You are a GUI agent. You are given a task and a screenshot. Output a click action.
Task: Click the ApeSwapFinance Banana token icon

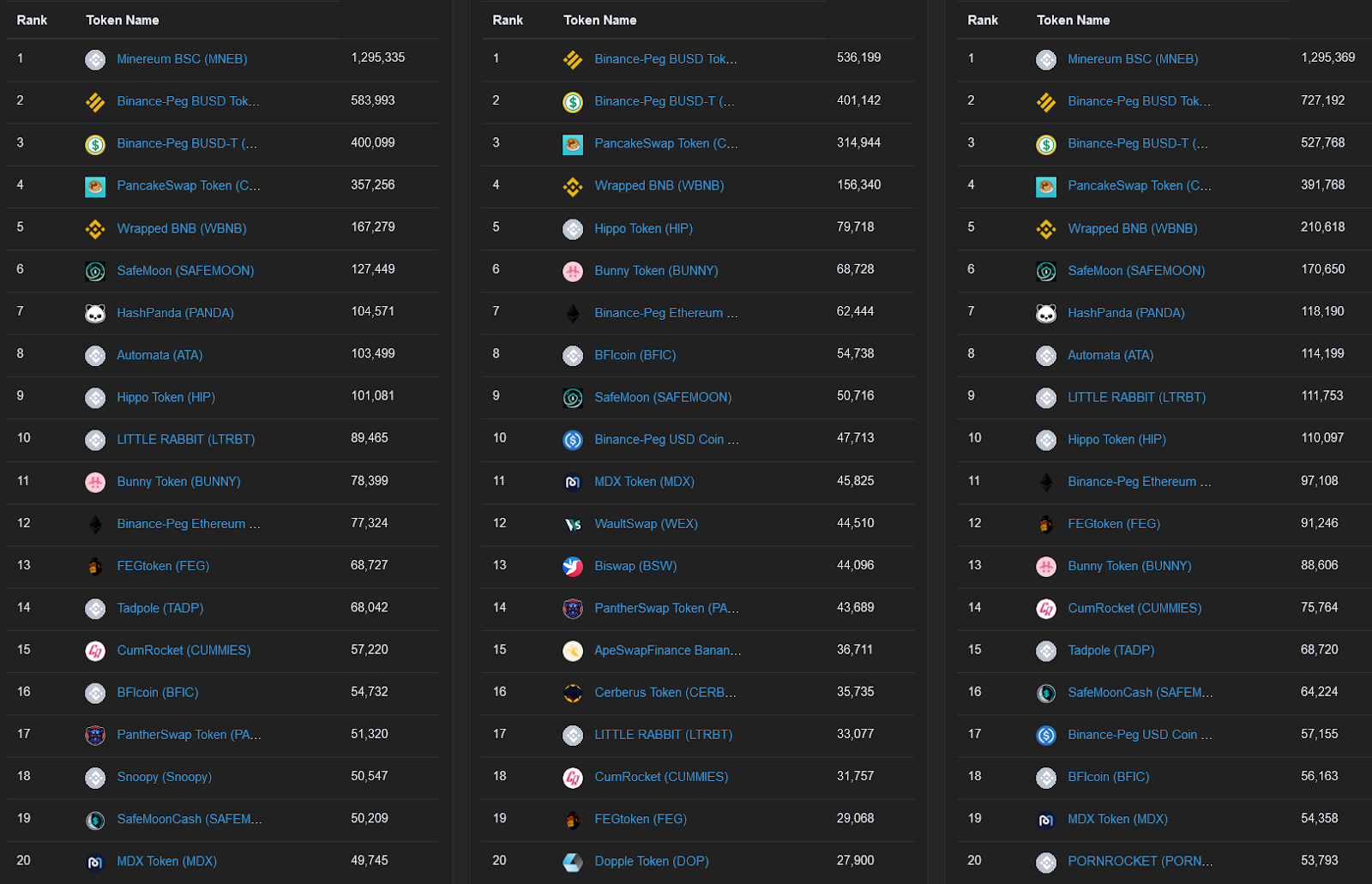coord(573,651)
